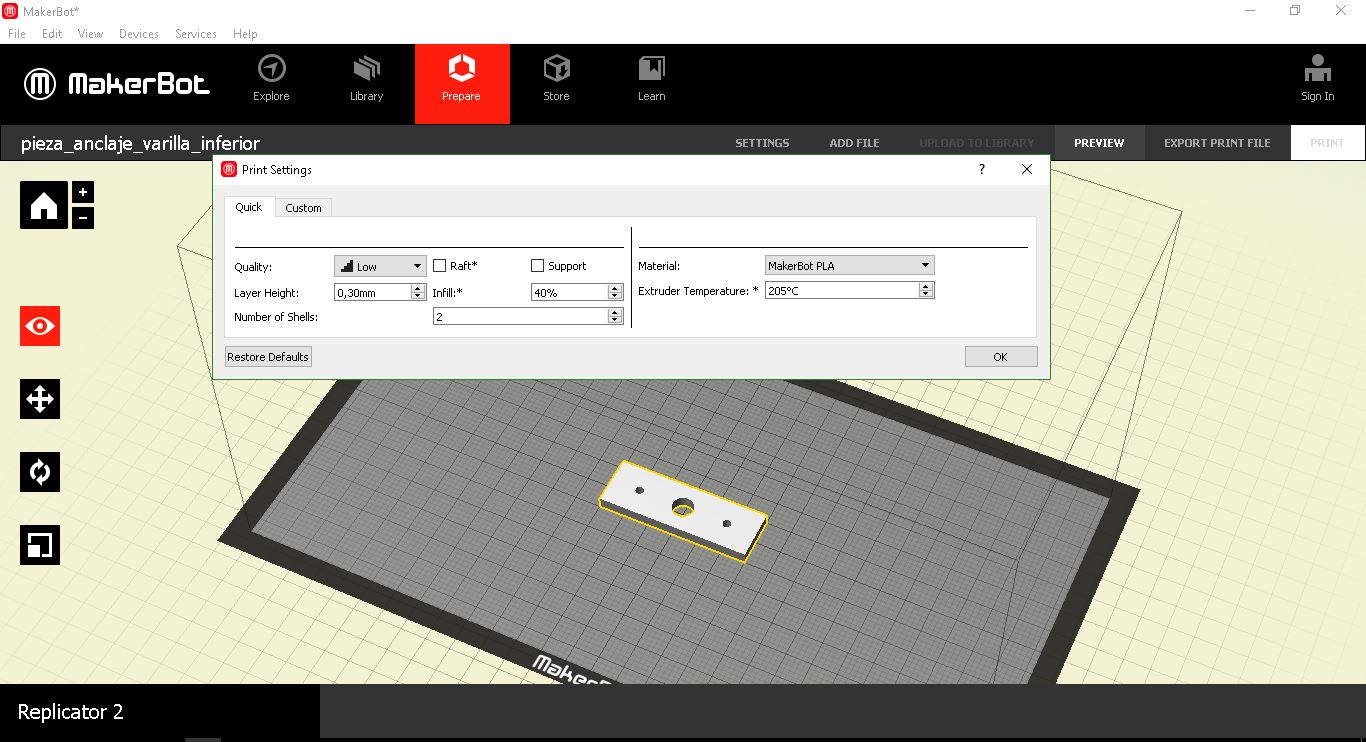Click the MakerBot logo
The width and height of the screenshot is (1366, 742).
[x=117, y=84]
